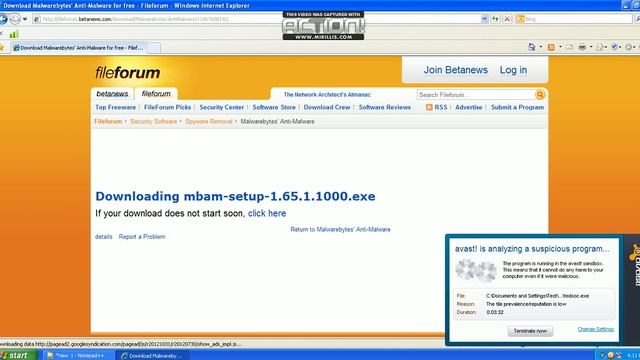Click Submit a Program link
The height and width of the screenshot is (360, 640).
[x=517, y=107]
